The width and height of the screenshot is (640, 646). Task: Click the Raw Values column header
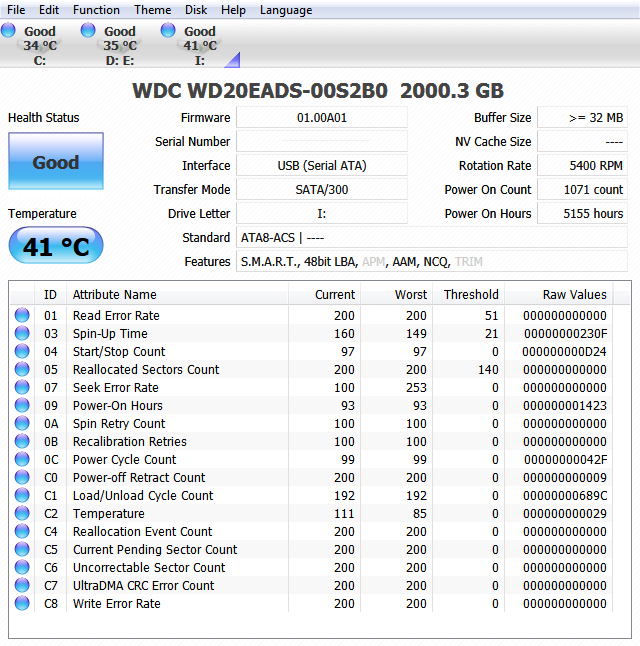(558, 295)
